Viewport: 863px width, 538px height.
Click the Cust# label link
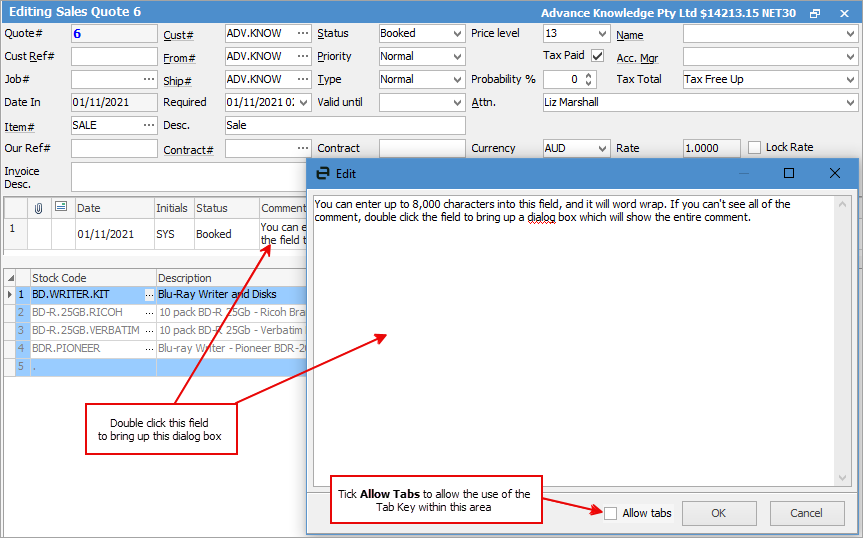178,35
